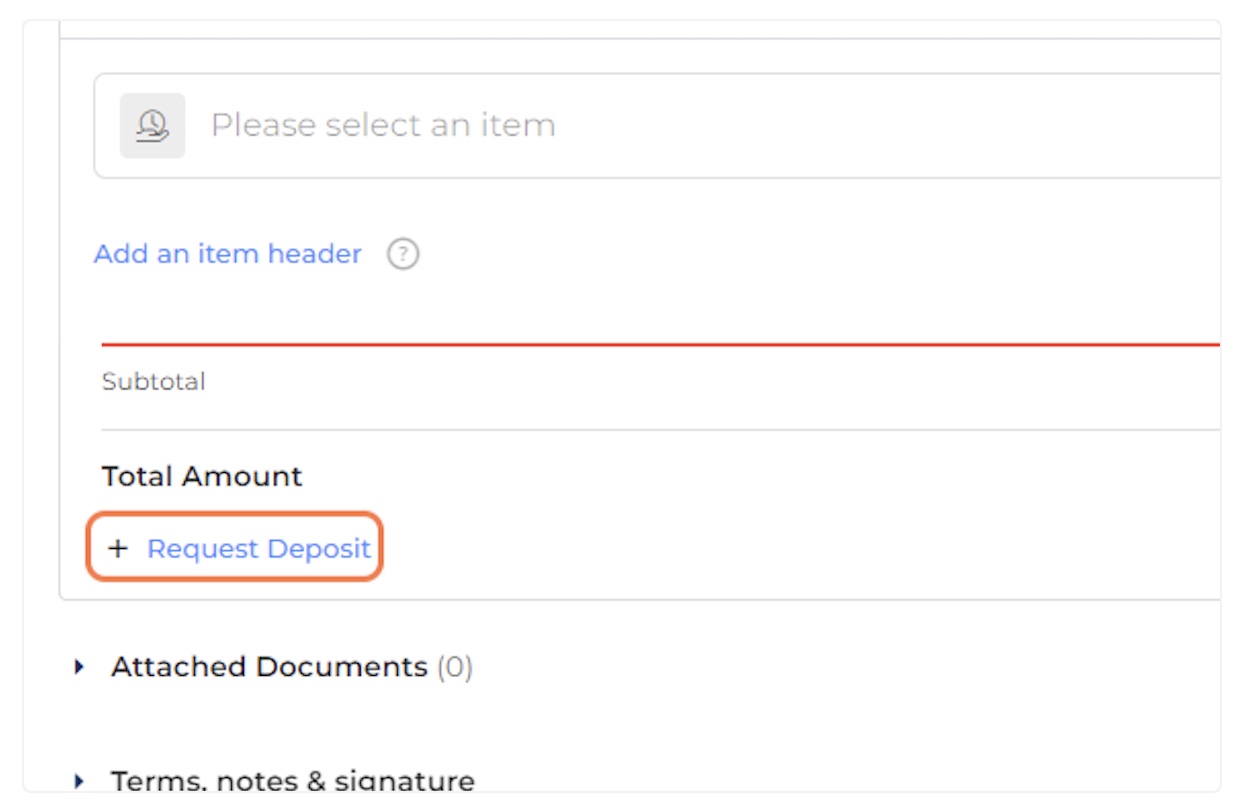Expand the Terms, notes & signature section
Viewport: 1254px width, 810px height.
click(274, 780)
